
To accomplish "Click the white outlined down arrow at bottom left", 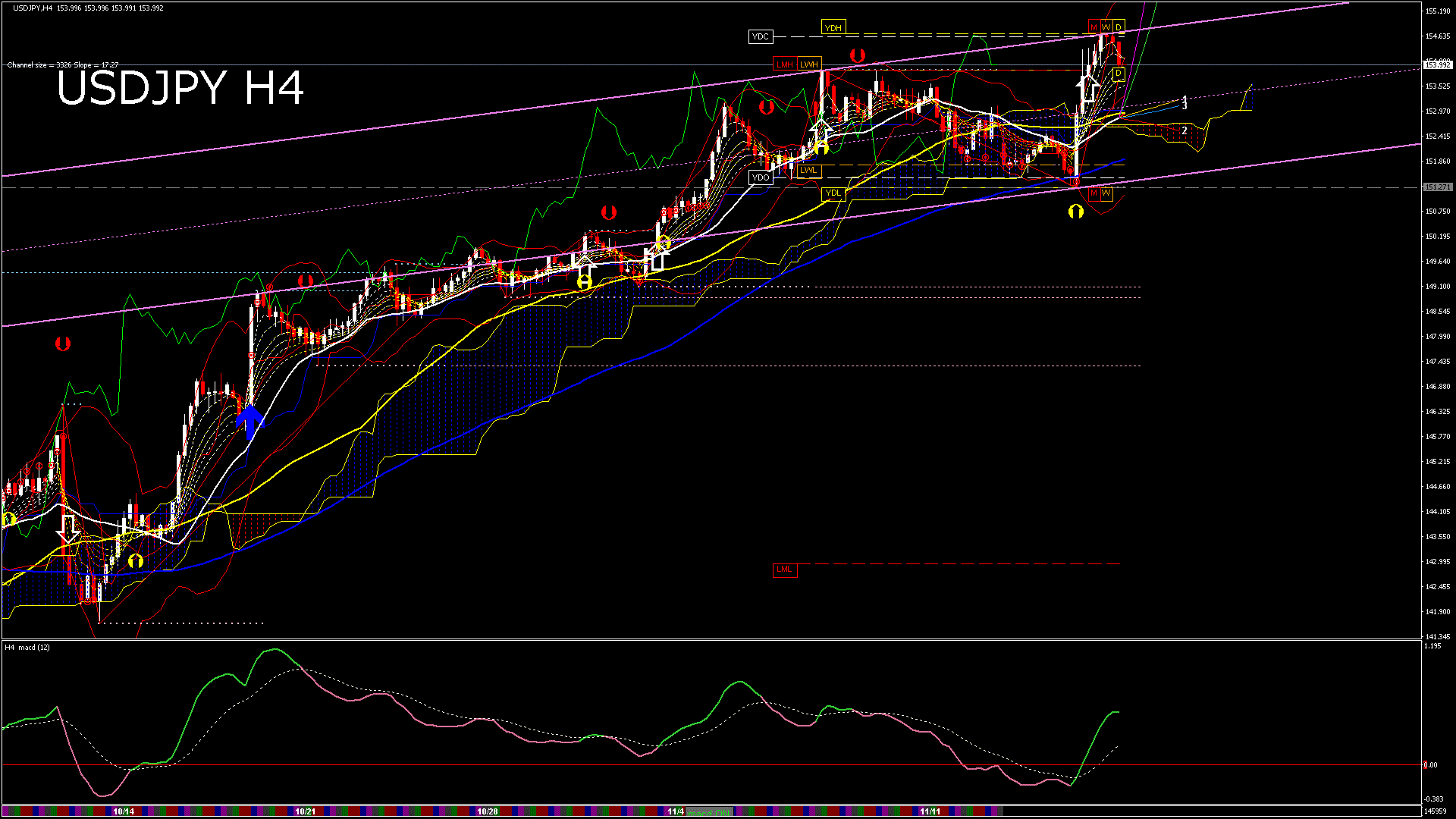I will click(x=68, y=528).
